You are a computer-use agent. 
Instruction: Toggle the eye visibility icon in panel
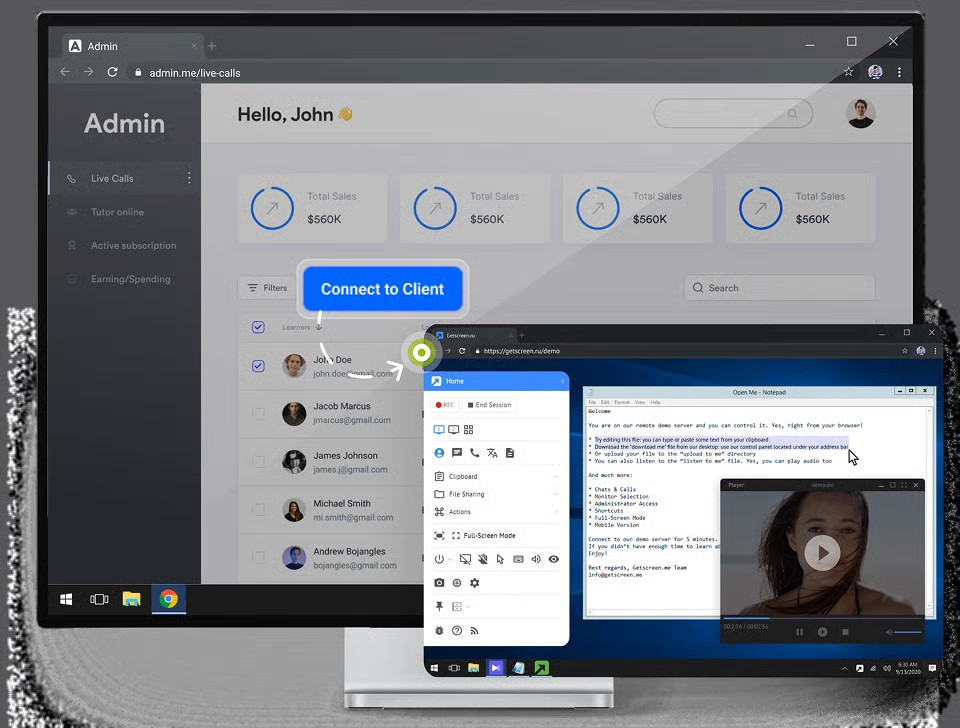(553, 559)
